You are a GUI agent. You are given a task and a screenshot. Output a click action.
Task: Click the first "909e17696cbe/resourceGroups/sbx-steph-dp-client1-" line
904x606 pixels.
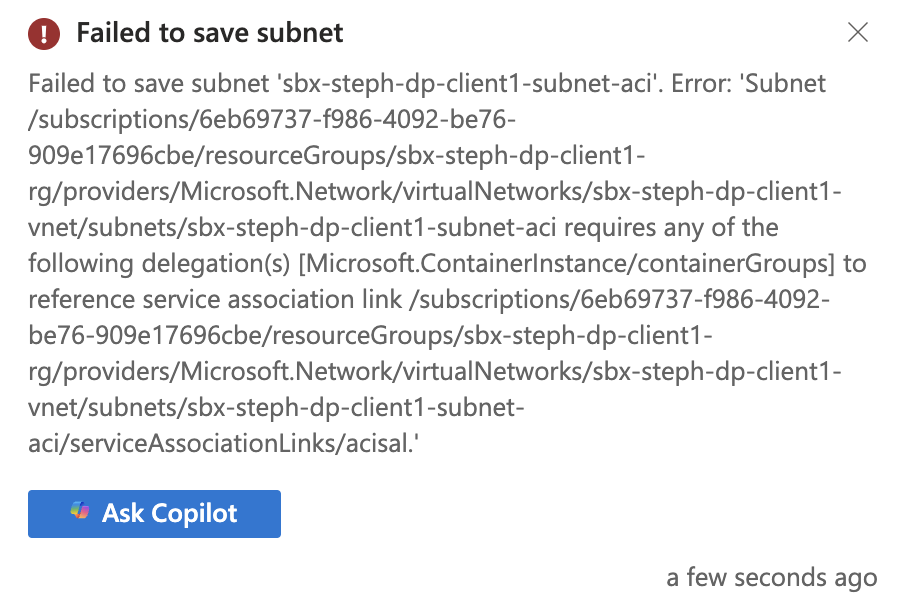click(x=338, y=157)
